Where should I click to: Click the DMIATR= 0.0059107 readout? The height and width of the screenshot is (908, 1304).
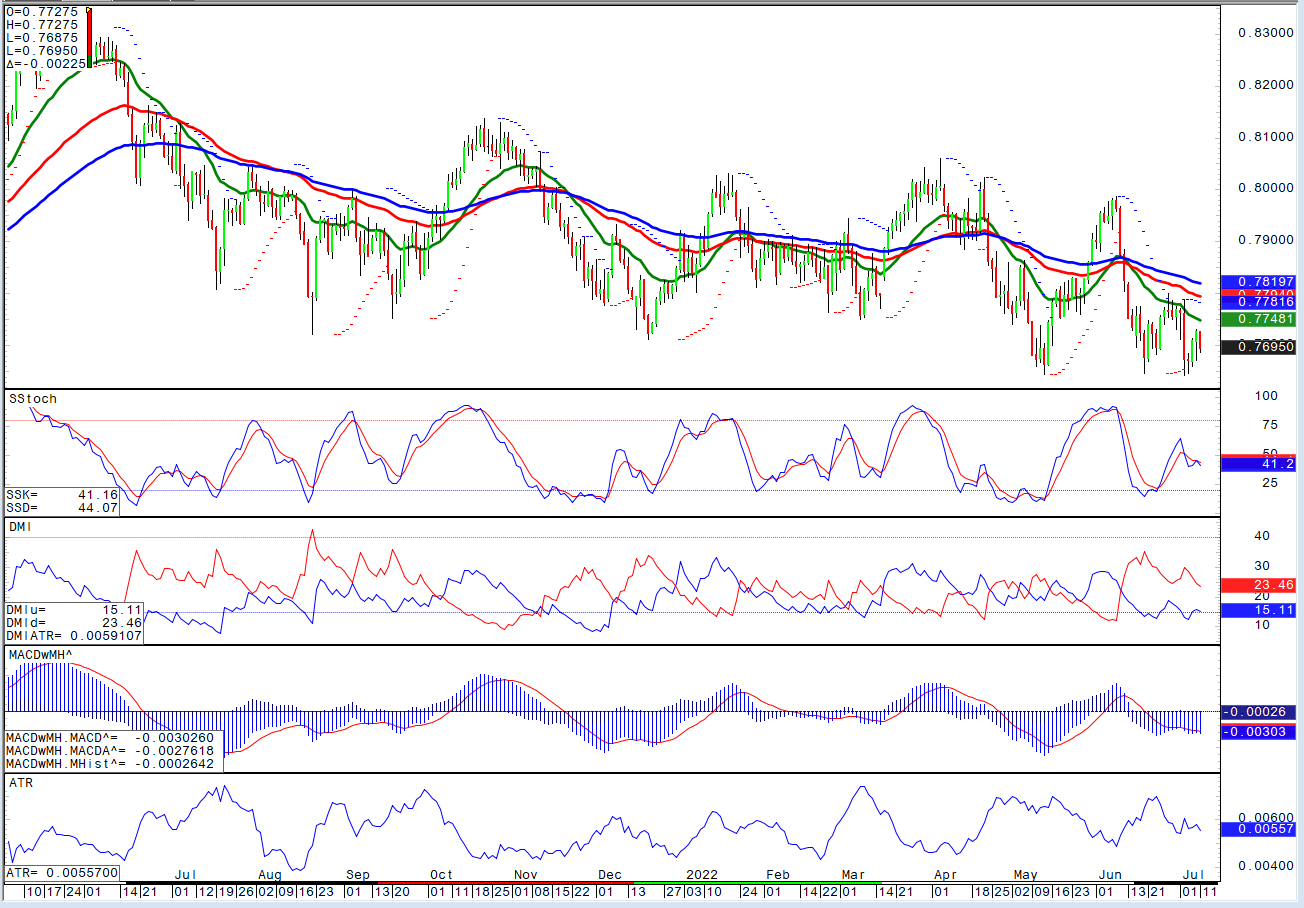click(74, 635)
